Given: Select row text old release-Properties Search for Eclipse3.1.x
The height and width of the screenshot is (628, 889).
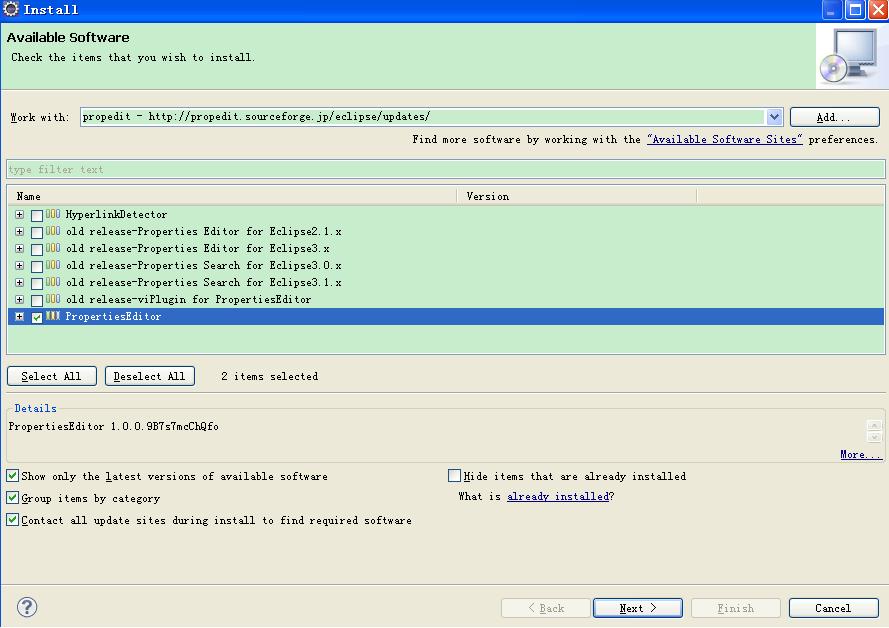Looking at the screenshot, I should coord(204,282).
